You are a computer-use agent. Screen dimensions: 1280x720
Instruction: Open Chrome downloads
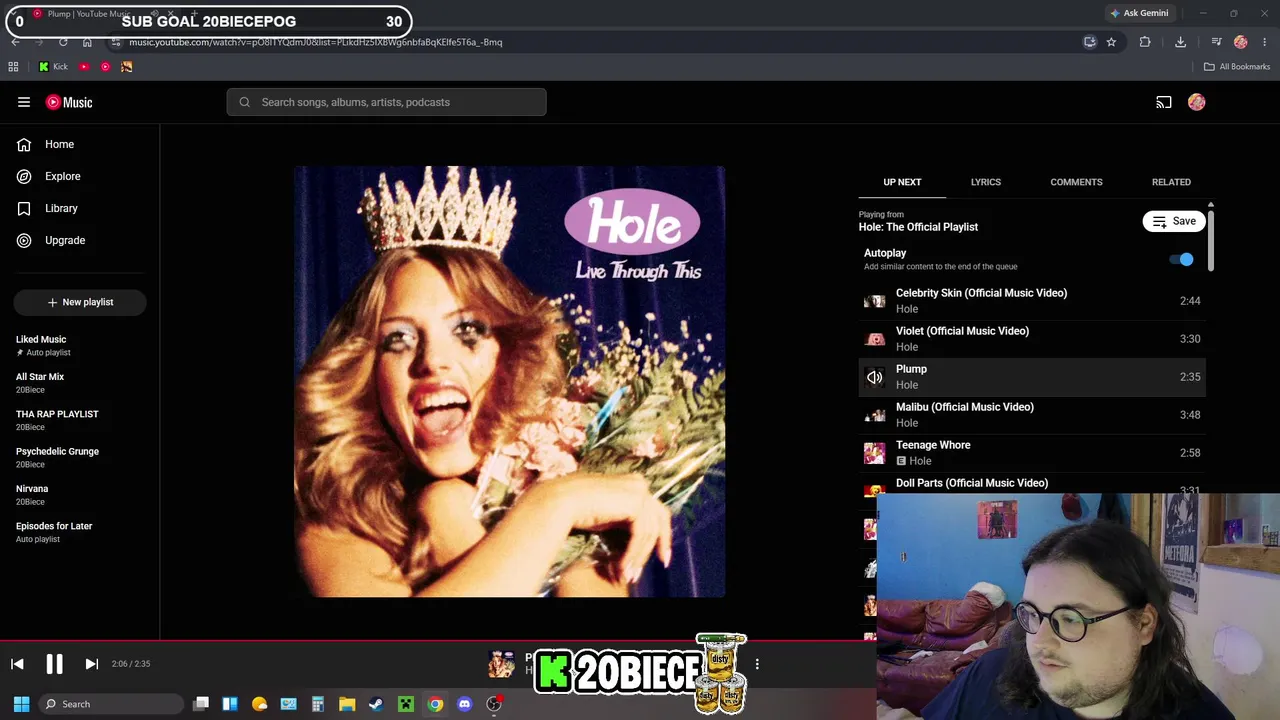(x=1181, y=42)
